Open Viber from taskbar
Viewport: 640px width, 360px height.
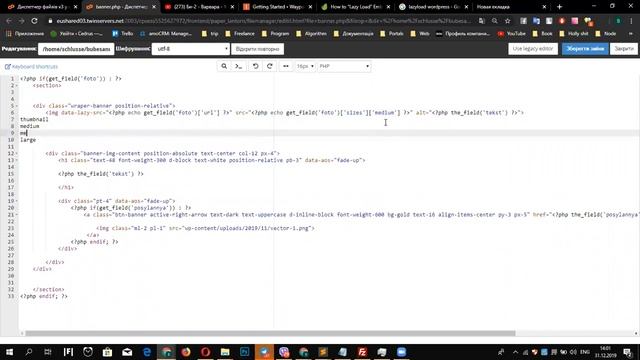tap(284, 352)
